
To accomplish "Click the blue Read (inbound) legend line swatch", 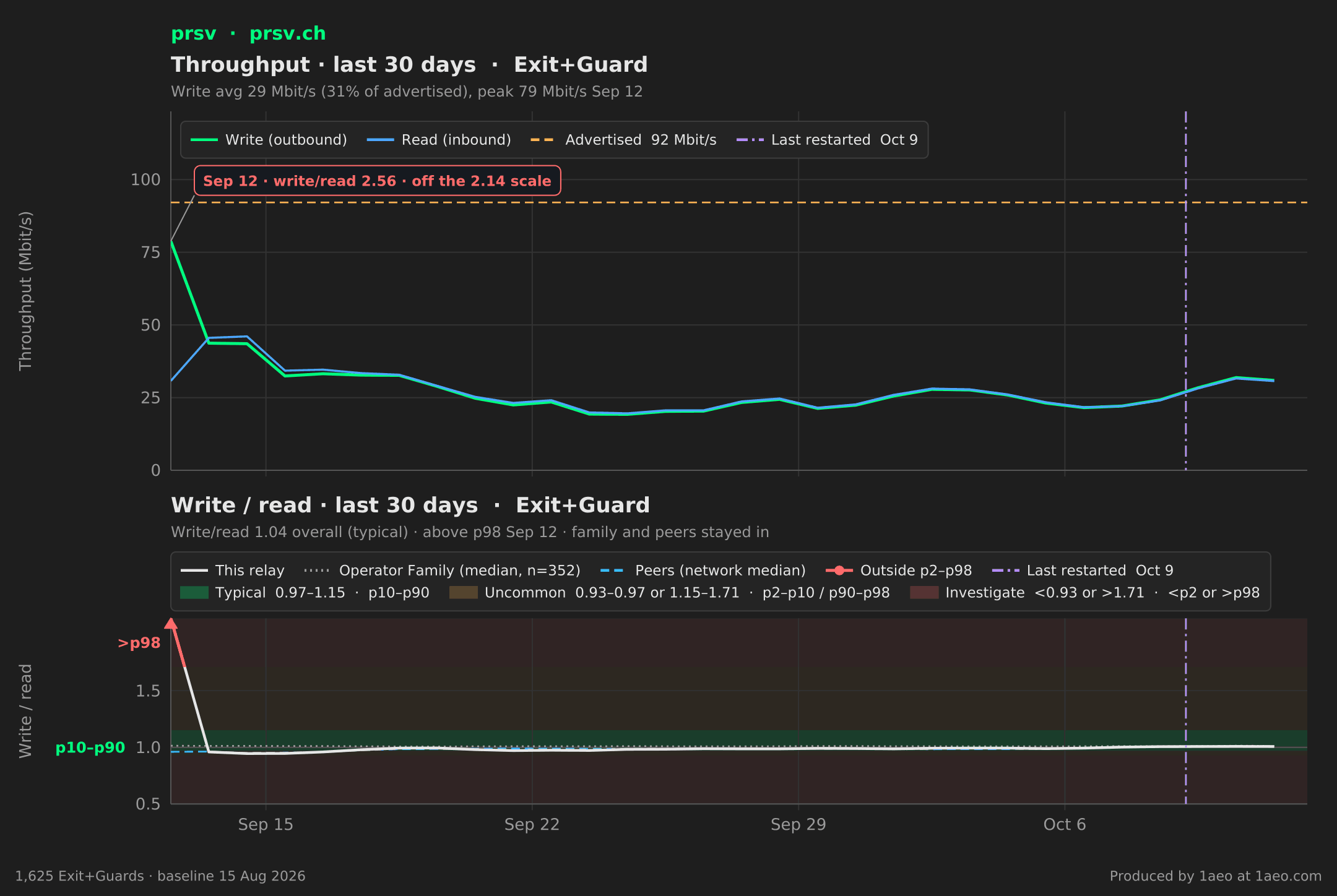I will click(380, 140).
